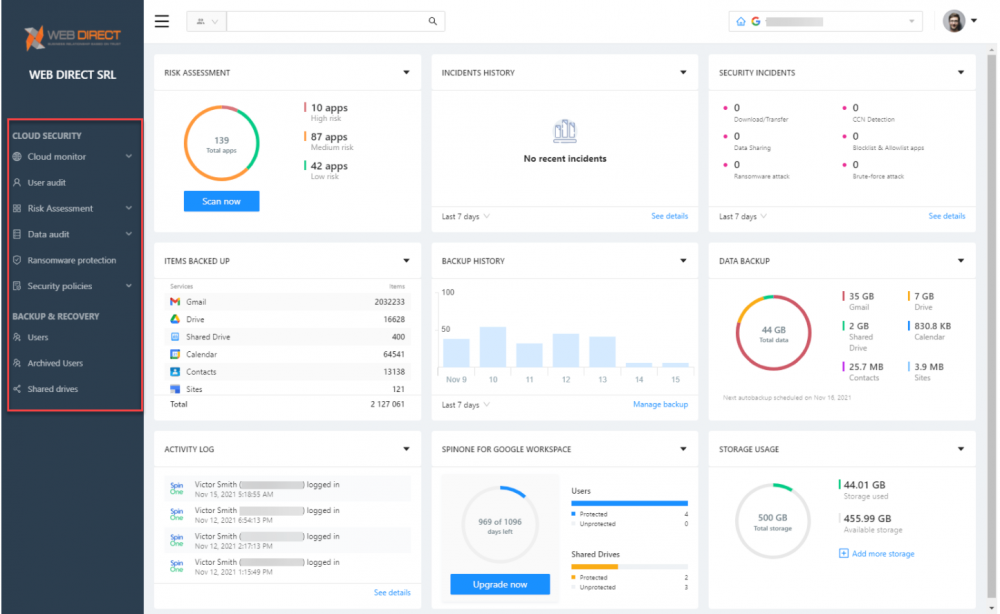Open the search type dropdown
The width and height of the screenshot is (1000, 614).
(x=207, y=21)
